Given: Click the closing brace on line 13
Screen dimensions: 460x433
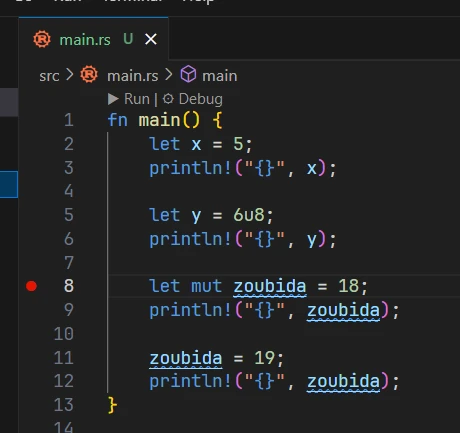Looking at the screenshot, I should pos(113,405).
